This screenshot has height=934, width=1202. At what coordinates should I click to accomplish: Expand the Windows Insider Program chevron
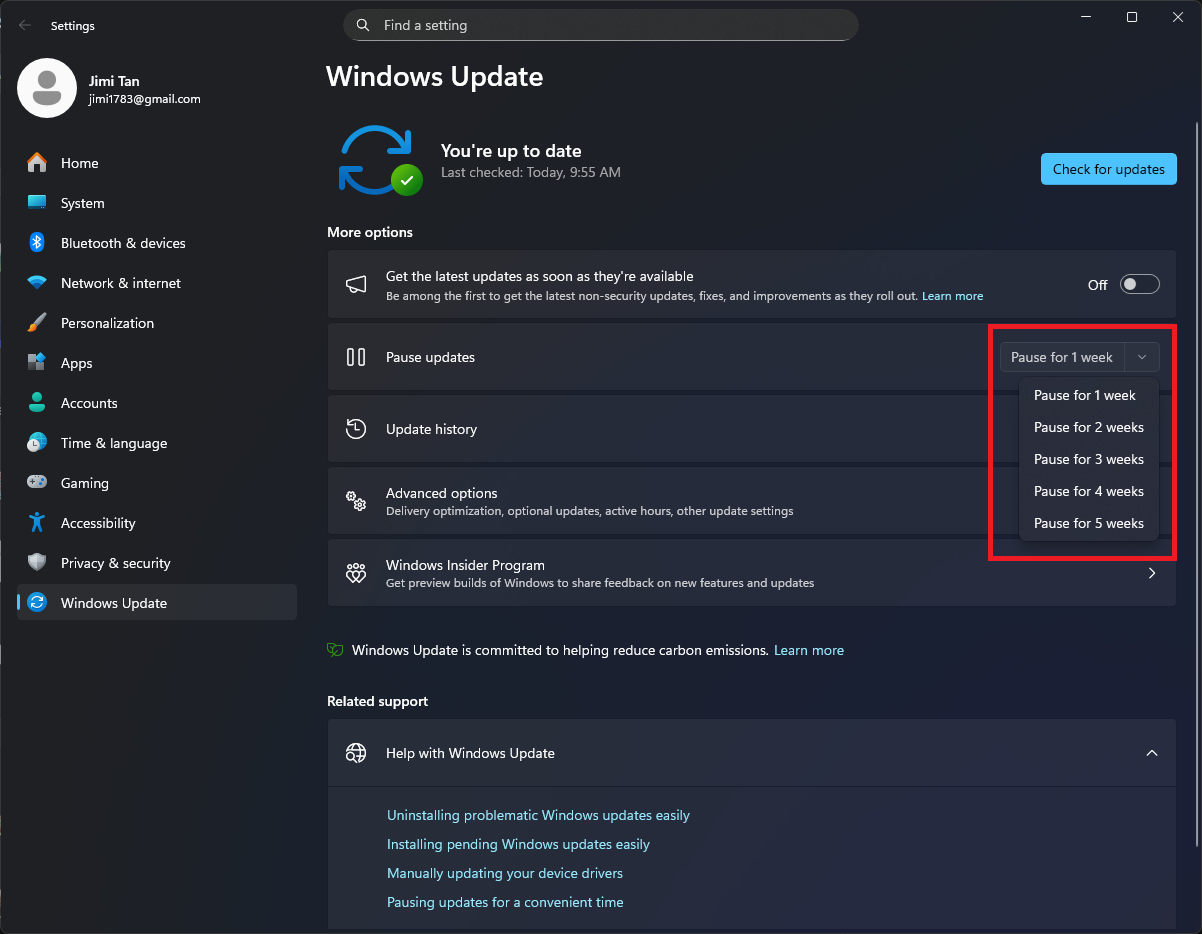[1151, 574]
